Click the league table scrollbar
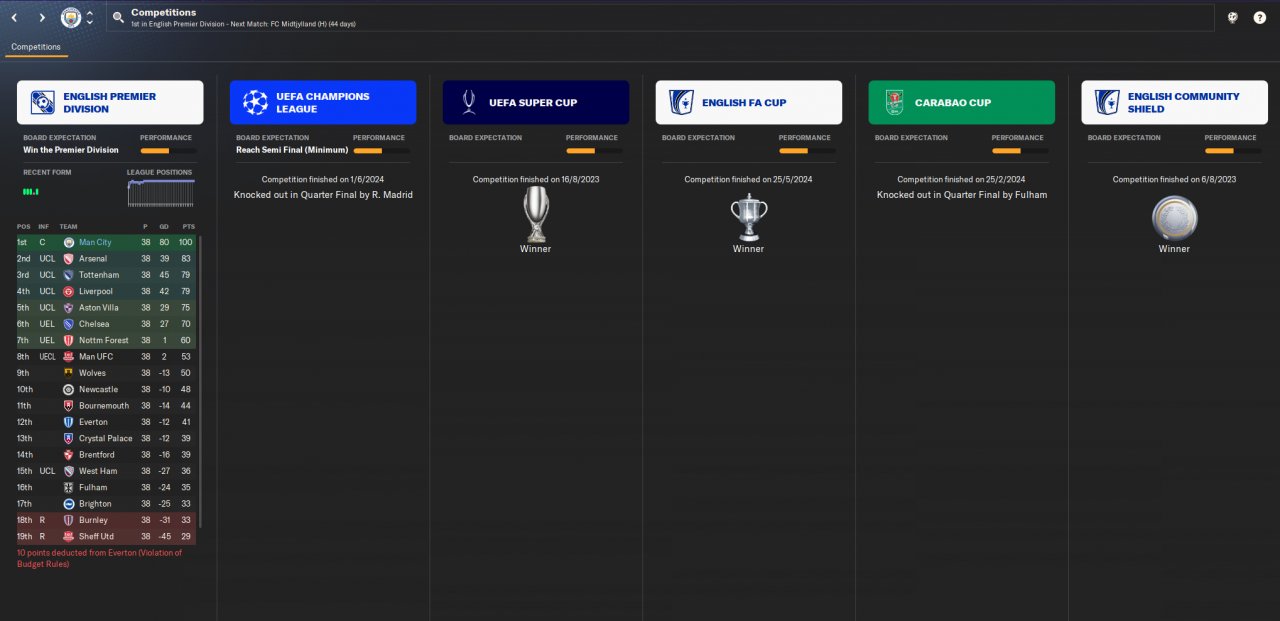Viewport: 1280px width, 621px height. [x=200, y=380]
